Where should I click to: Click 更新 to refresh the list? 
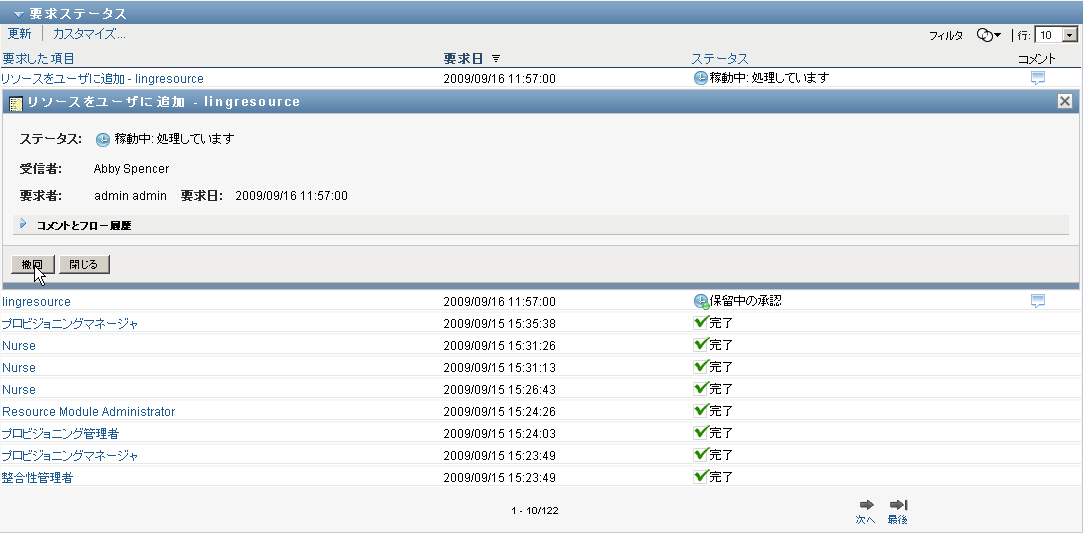coord(19,34)
